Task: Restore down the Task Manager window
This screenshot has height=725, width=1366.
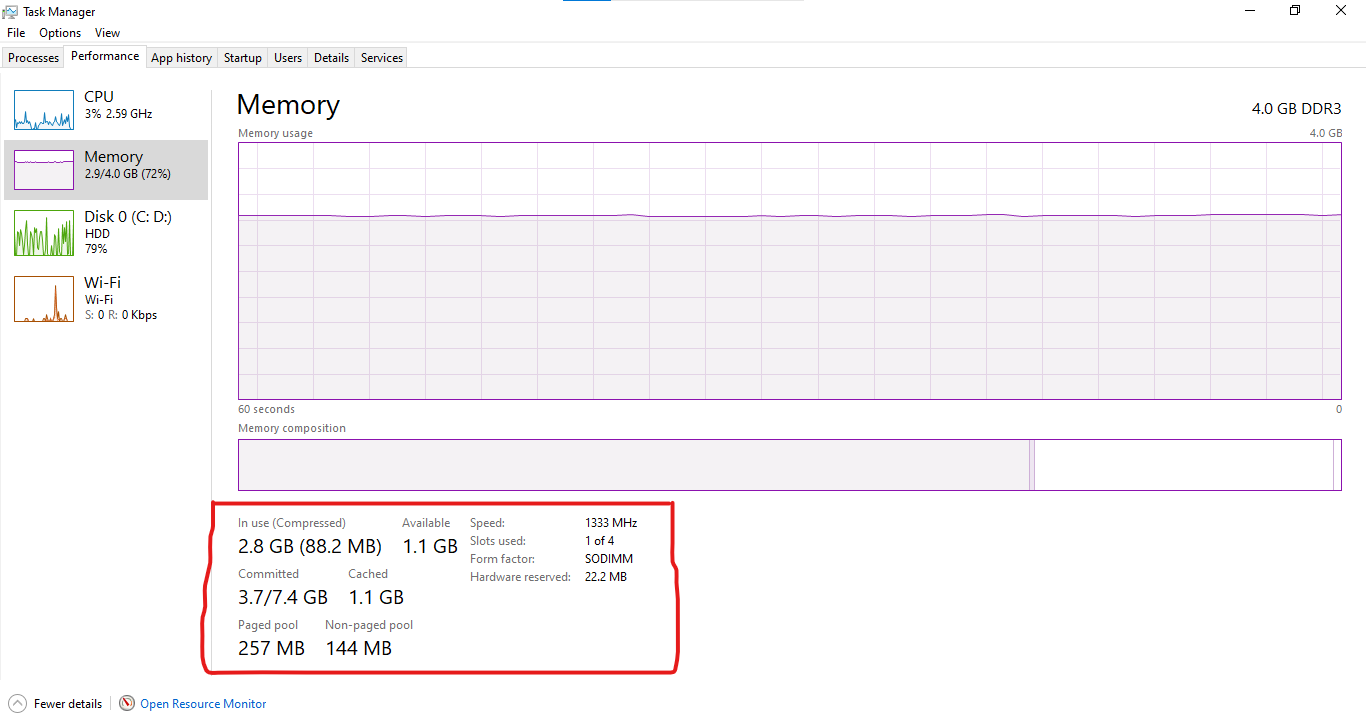Action: pos(1295,11)
